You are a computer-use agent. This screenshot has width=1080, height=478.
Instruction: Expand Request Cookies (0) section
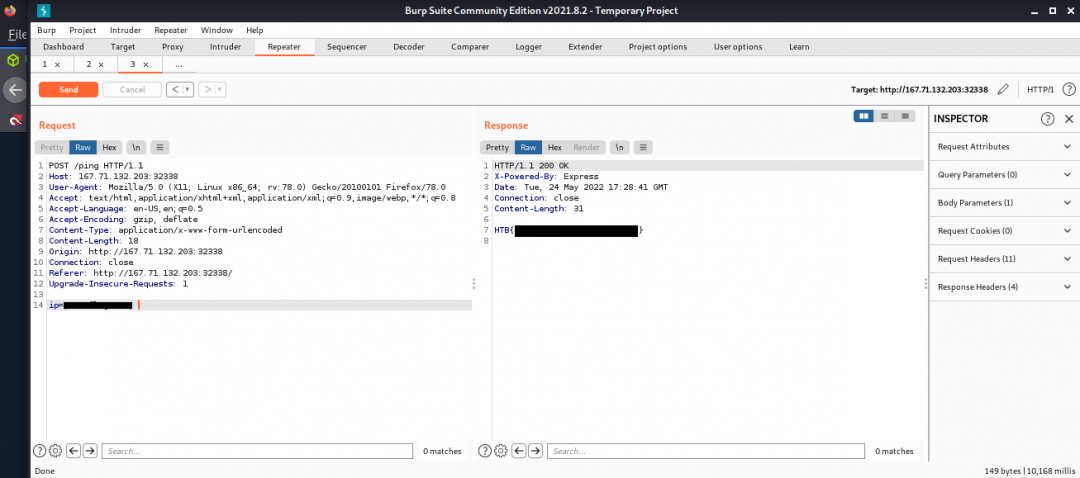click(1004, 231)
